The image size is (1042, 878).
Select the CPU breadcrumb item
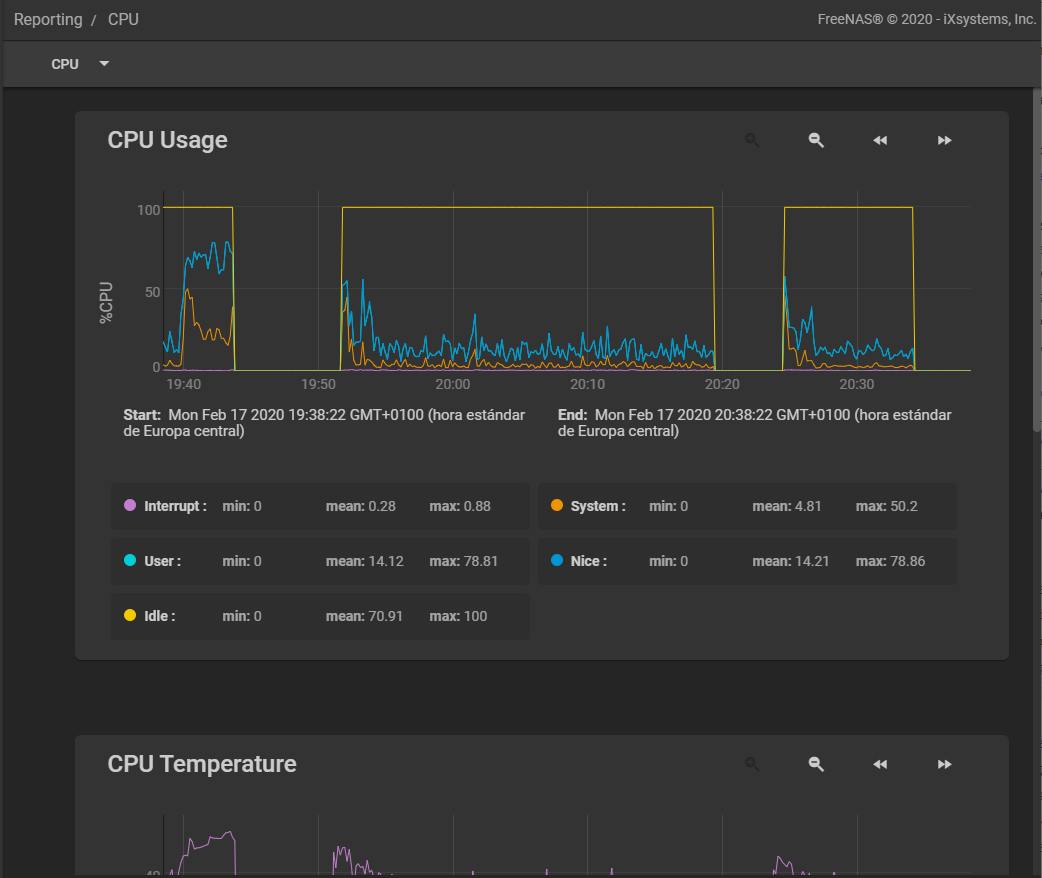tap(123, 19)
